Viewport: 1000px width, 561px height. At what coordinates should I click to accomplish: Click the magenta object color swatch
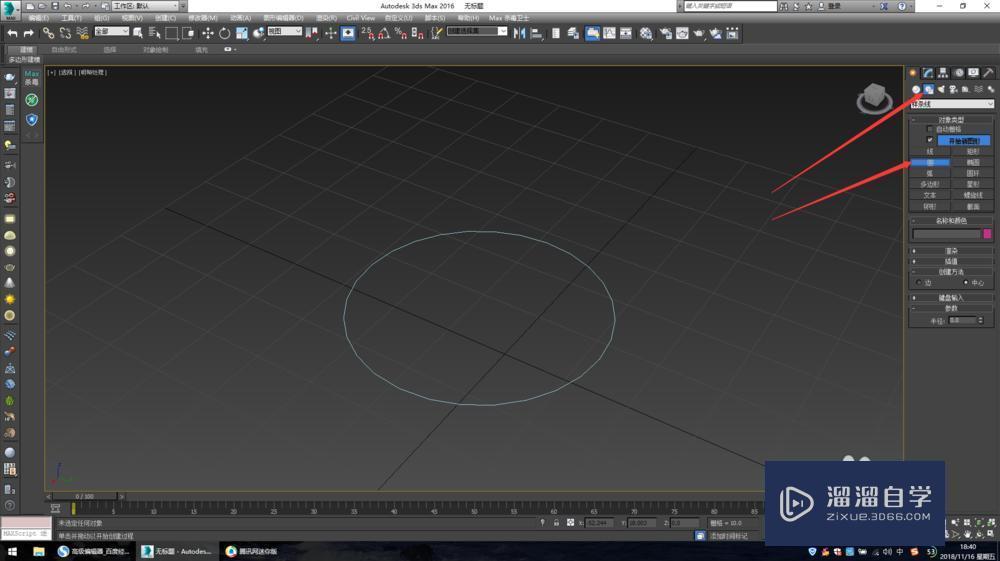pyautogui.click(x=988, y=234)
